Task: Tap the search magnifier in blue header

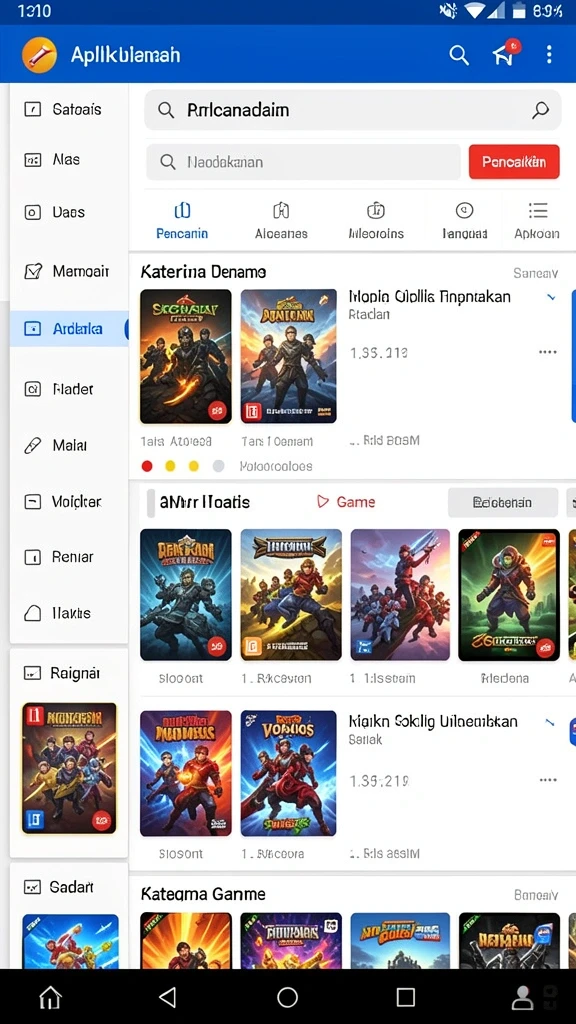Action: (x=459, y=56)
